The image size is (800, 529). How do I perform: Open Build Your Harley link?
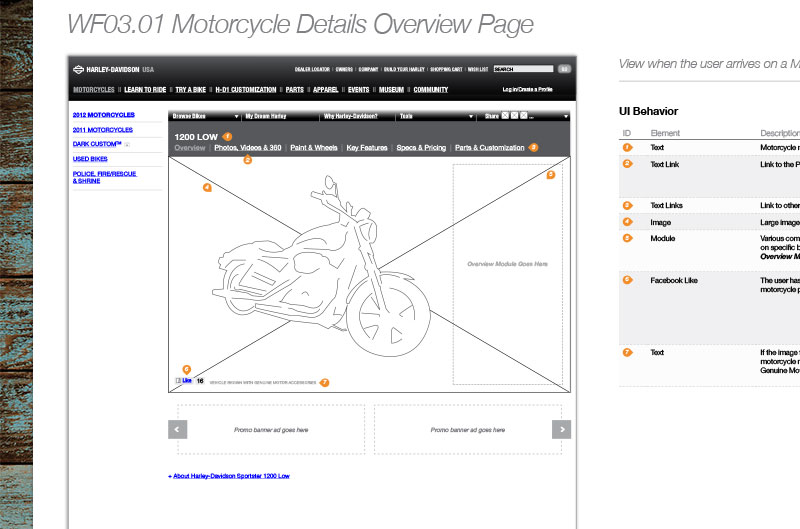click(x=404, y=69)
